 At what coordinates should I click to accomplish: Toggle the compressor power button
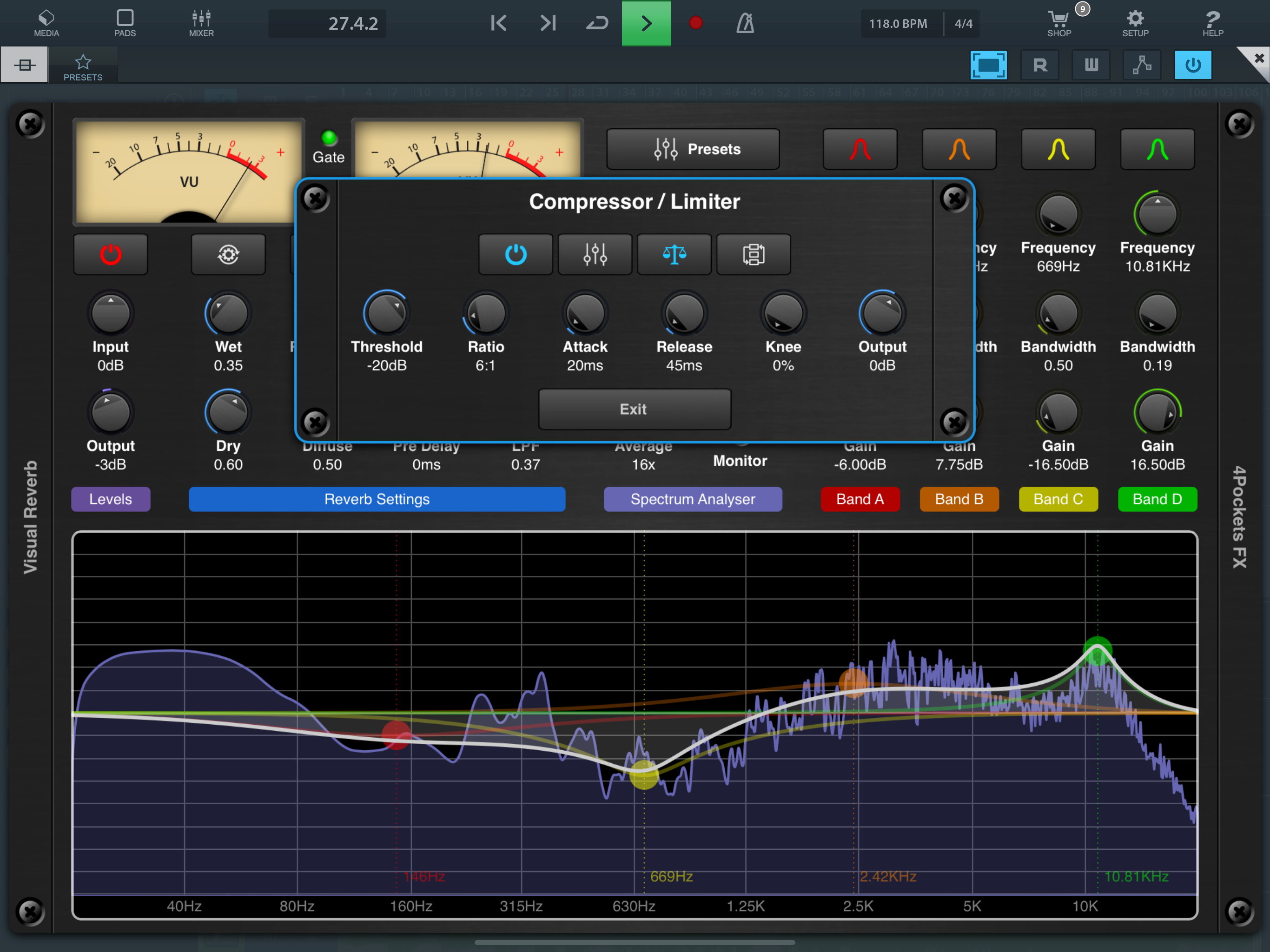pos(515,254)
